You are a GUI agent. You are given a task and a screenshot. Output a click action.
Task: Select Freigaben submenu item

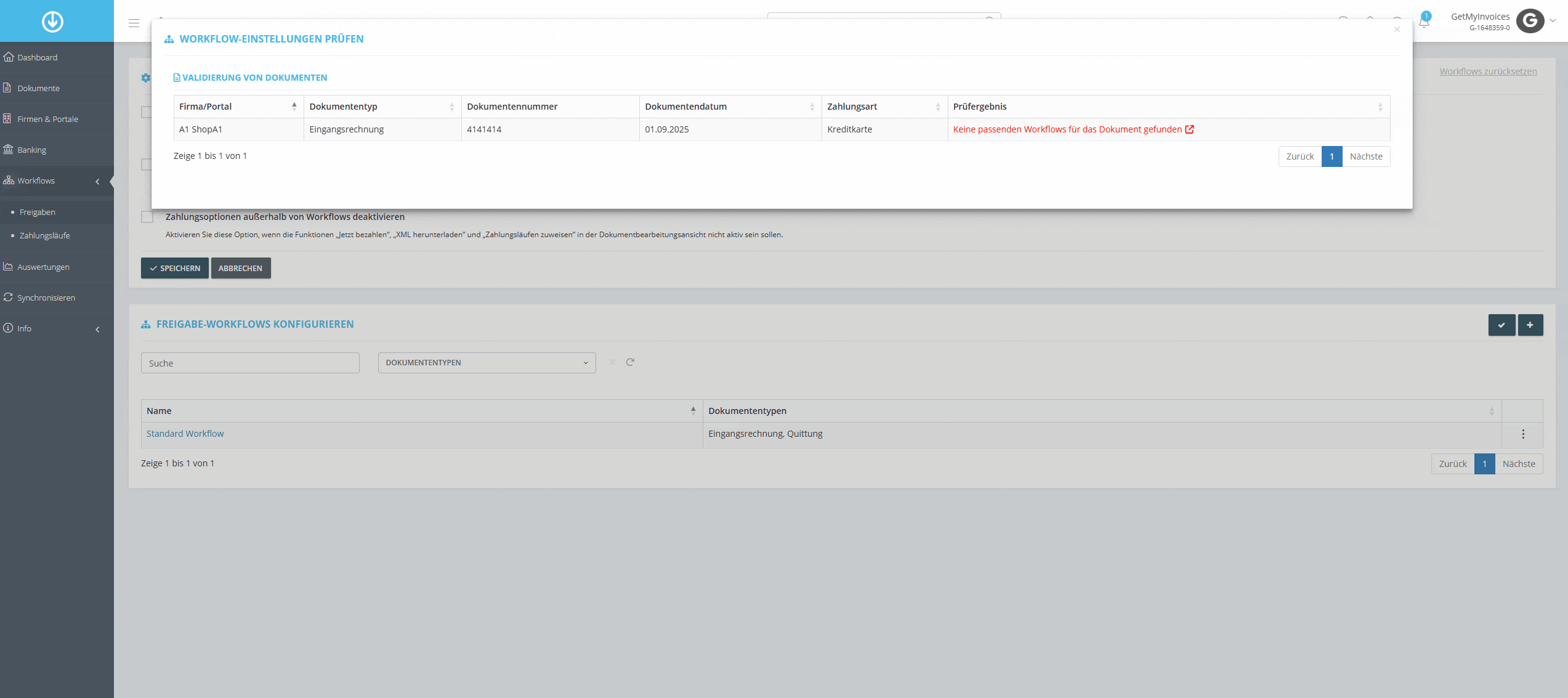click(38, 212)
